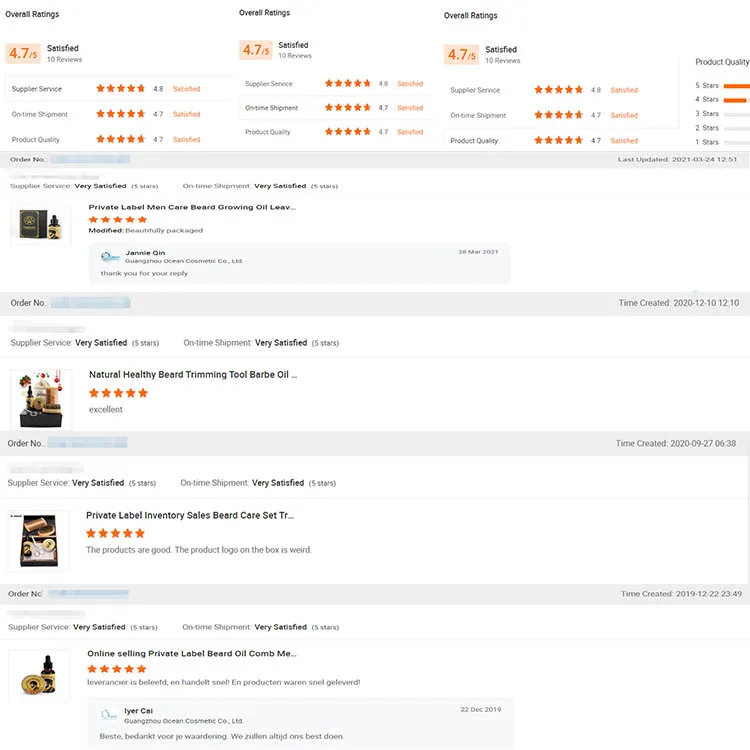Click Guangzhou Ocean Cosmetic under Iyer Cai

pos(184,720)
